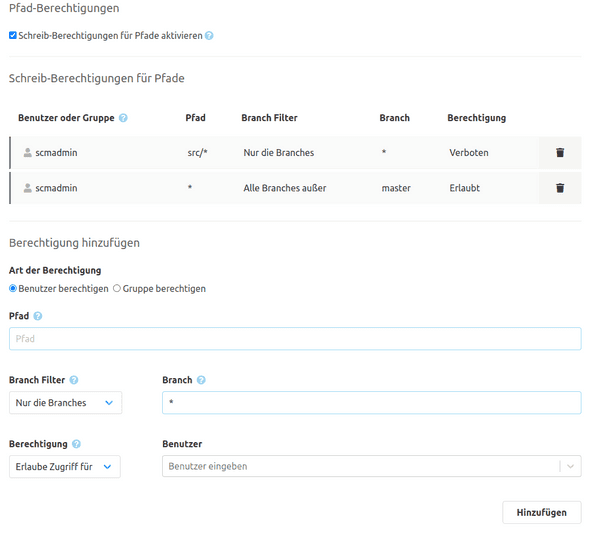Delete the scmadmin src/* permission row

(x=560, y=152)
